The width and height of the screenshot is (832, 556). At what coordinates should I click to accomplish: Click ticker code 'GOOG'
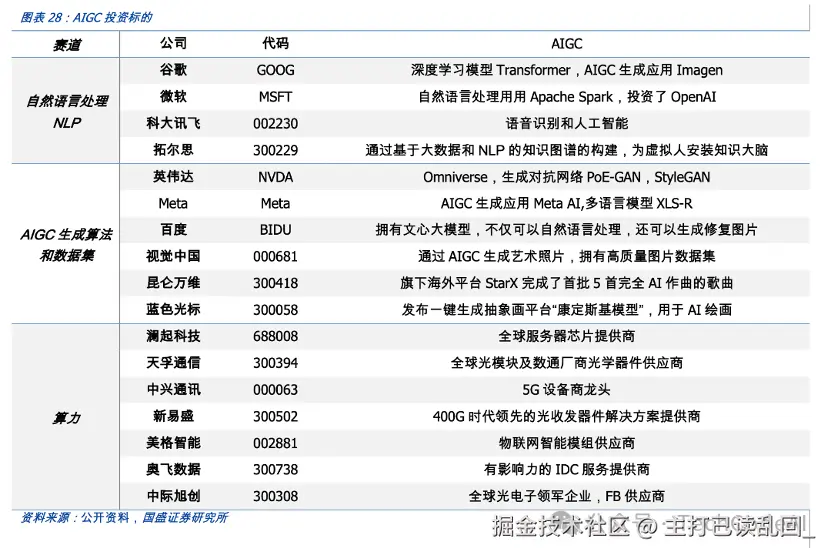(x=275, y=70)
